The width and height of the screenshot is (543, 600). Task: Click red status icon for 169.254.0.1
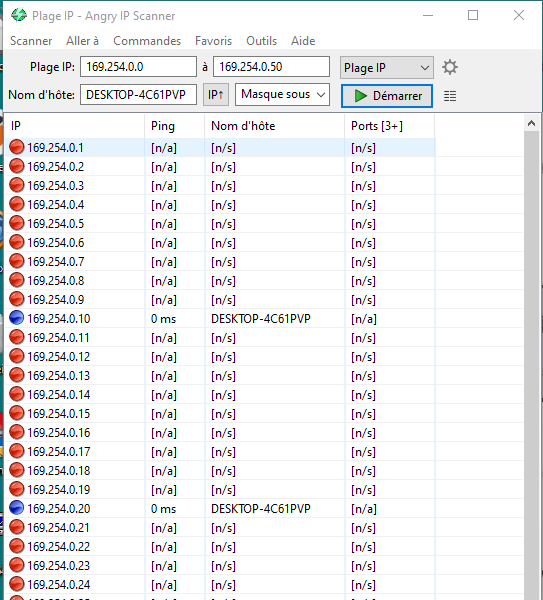tap(16, 147)
